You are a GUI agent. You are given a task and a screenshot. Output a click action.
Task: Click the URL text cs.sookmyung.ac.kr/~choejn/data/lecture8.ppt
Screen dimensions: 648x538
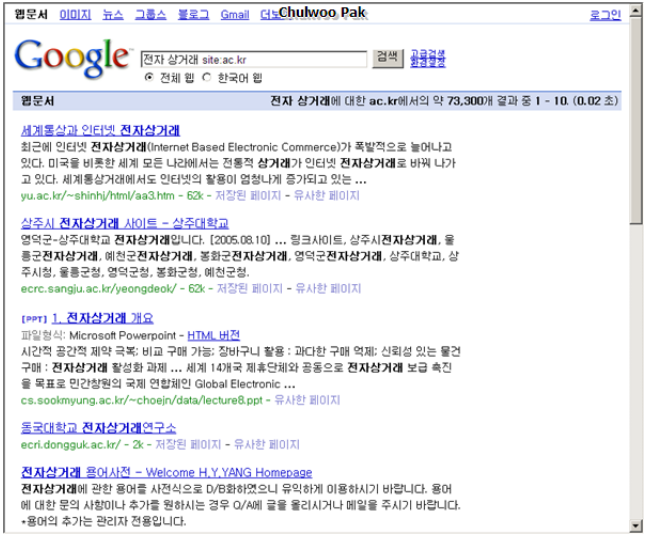pyautogui.click(x=142, y=400)
